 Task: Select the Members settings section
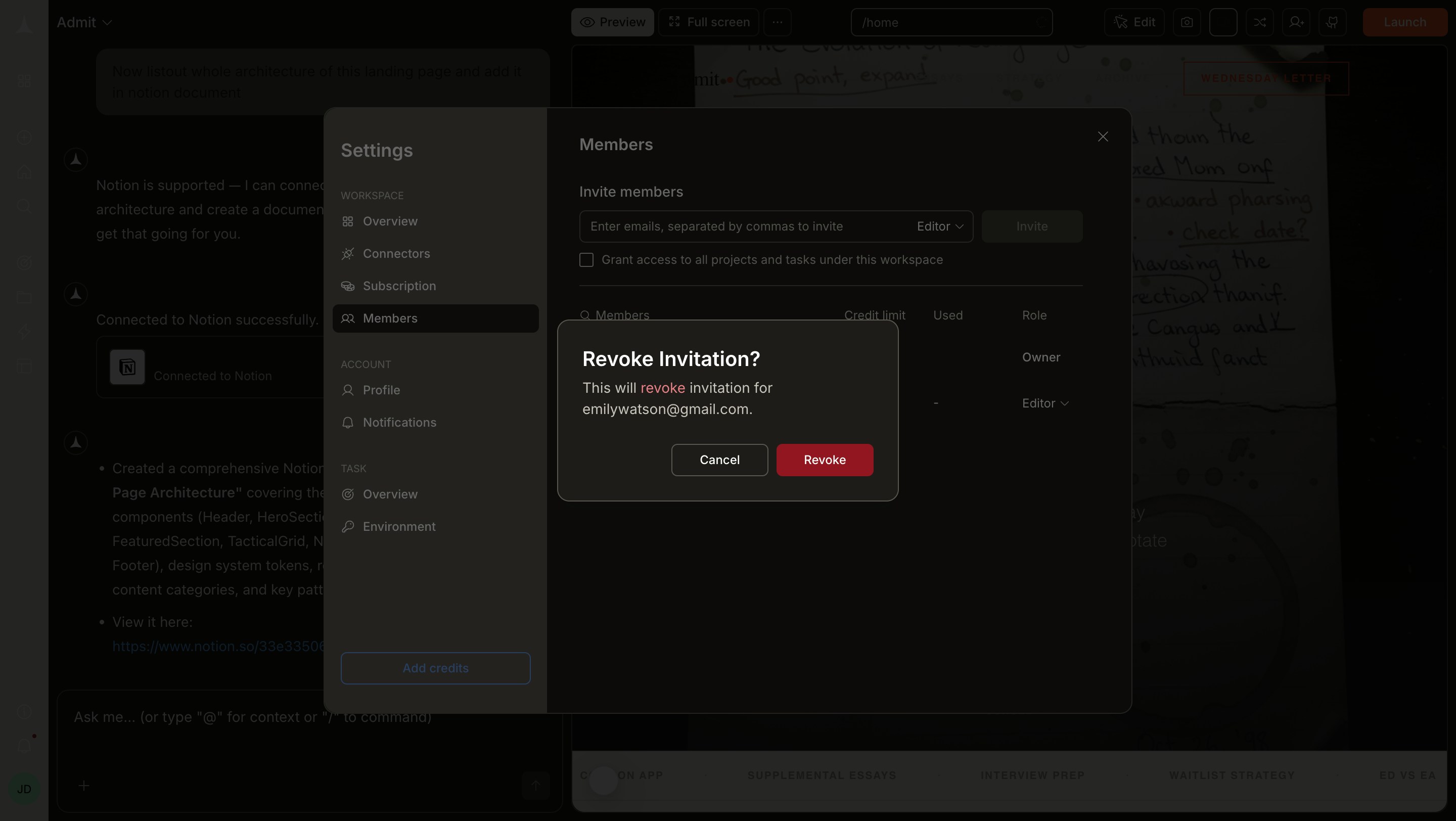(435, 318)
